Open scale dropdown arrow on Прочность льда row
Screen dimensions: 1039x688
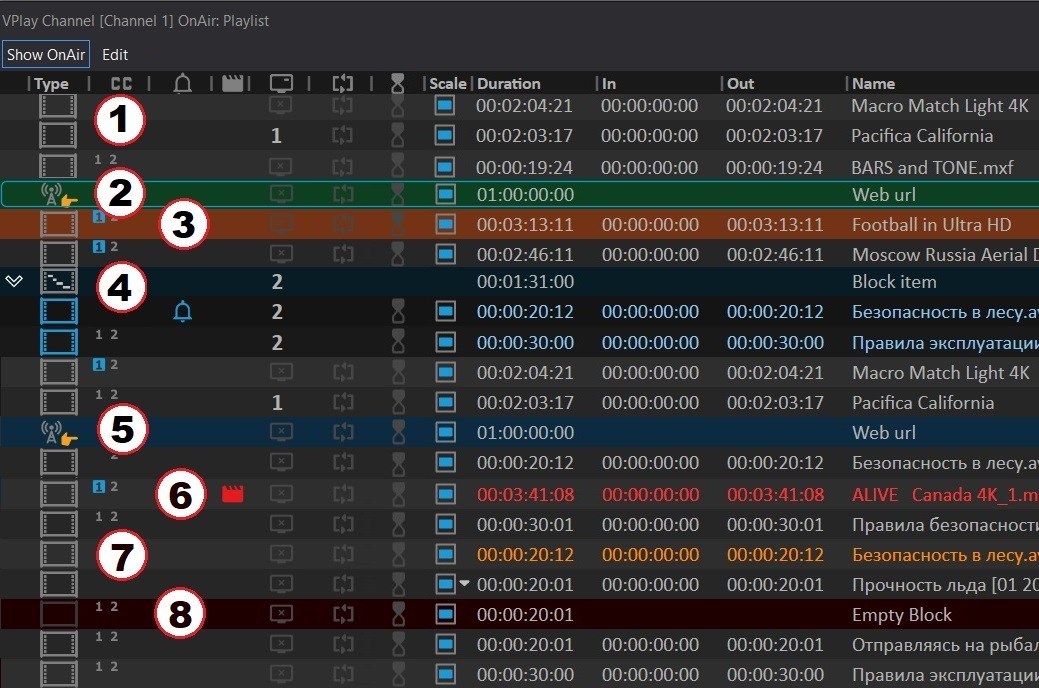click(x=465, y=584)
